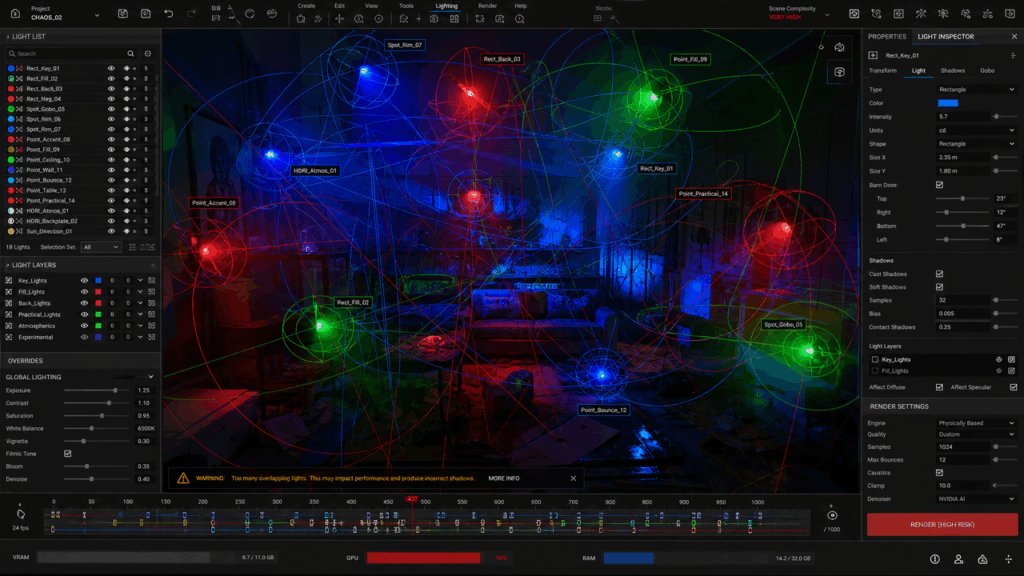Click the Intensity slider handle
1024x576 pixels.
[x=996, y=117]
